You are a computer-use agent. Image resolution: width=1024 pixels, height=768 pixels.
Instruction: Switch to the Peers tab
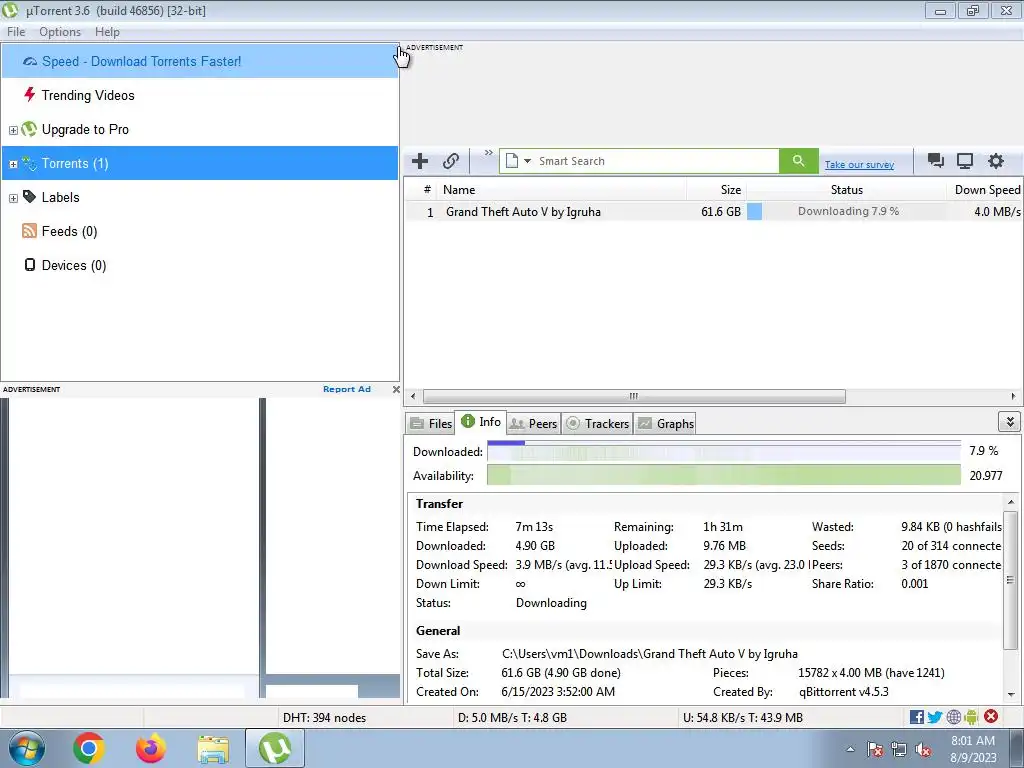(x=533, y=424)
